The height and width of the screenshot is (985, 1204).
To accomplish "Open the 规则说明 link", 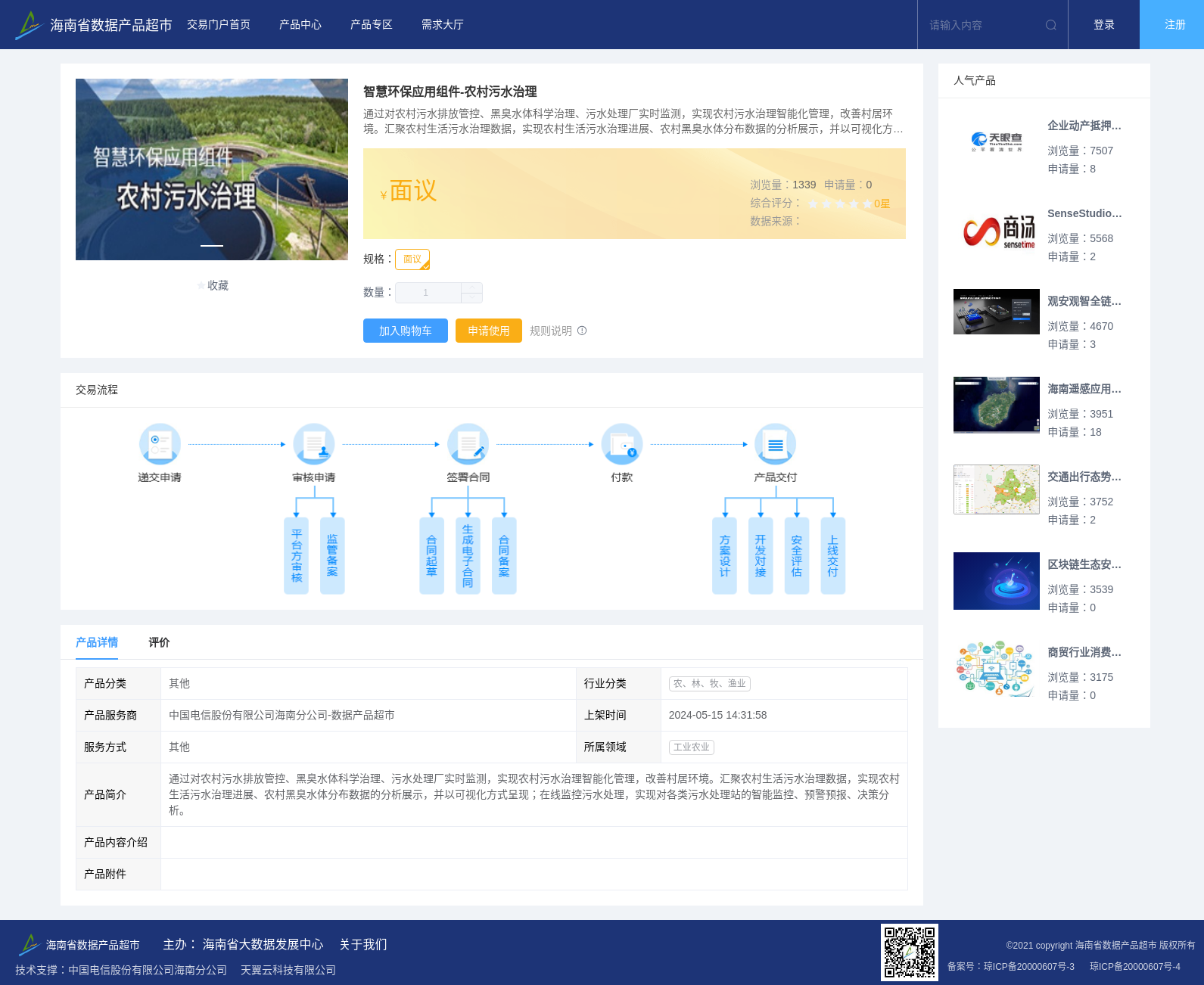I will [x=551, y=331].
